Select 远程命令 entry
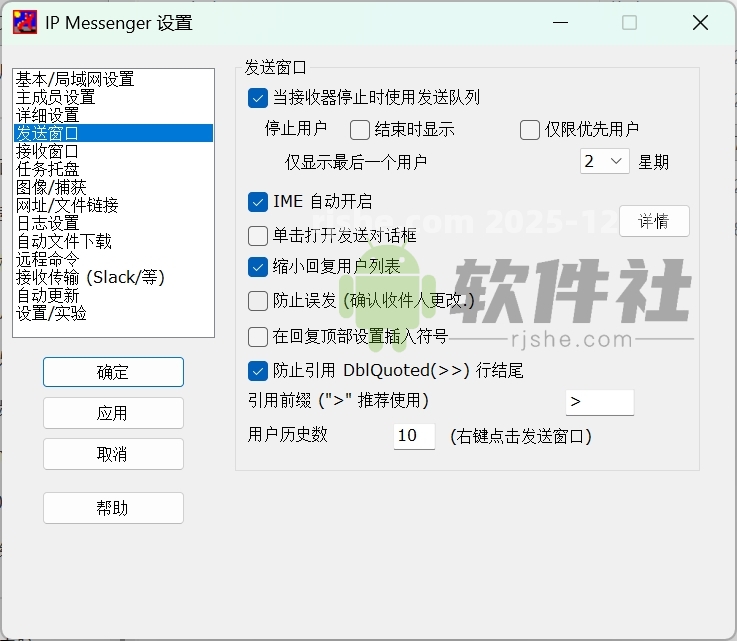Screen dimensions: 737x641 (x=113, y=259)
